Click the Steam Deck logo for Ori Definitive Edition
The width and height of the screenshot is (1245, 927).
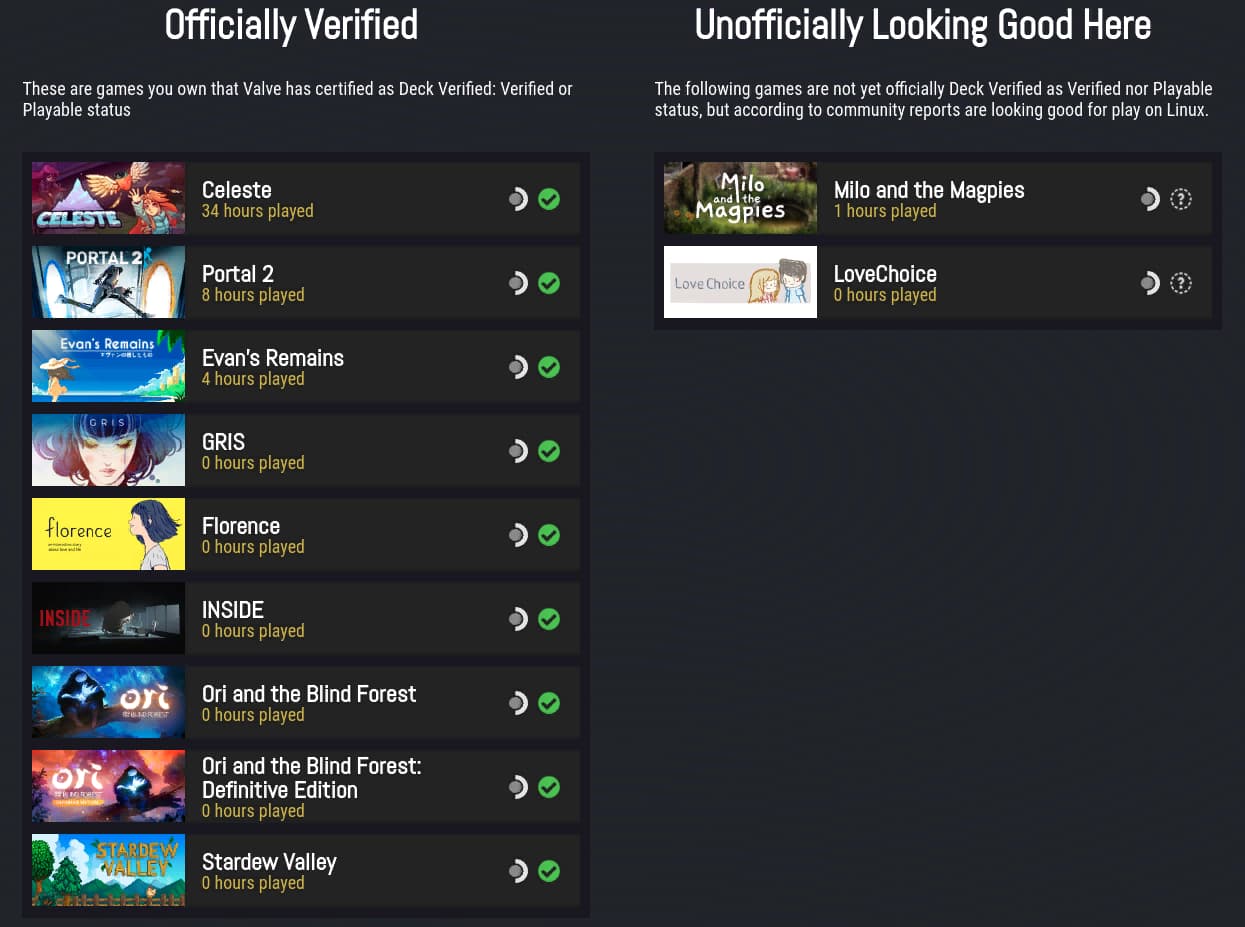517,787
